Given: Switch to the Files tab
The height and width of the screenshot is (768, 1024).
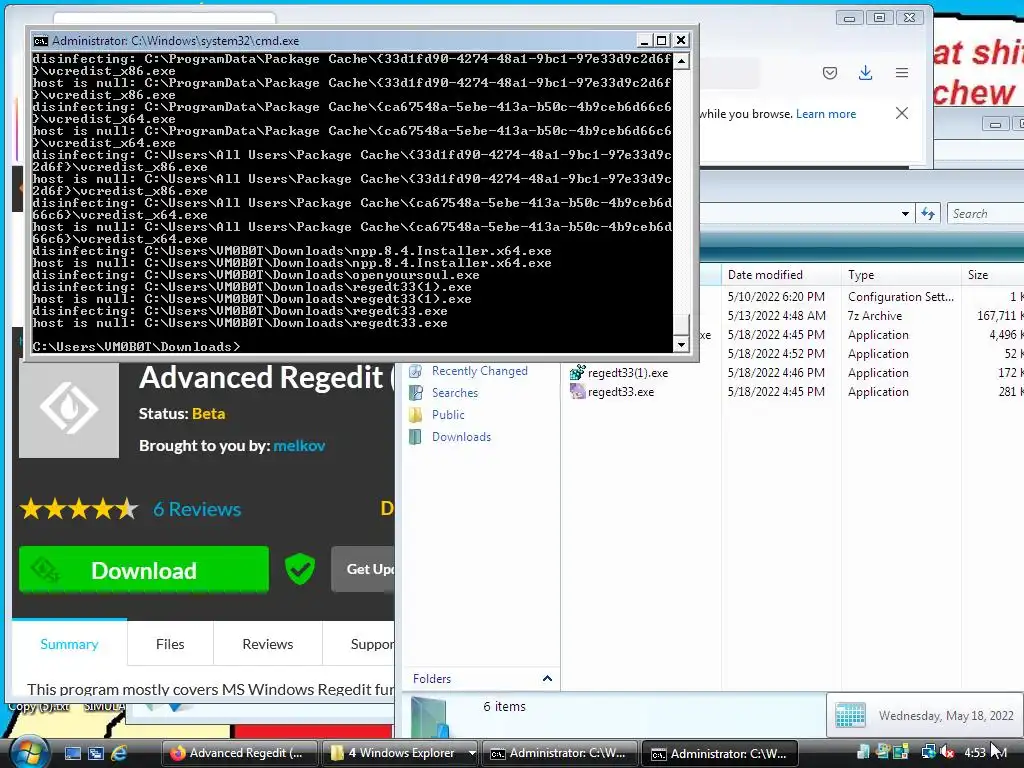Looking at the screenshot, I should (170, 644).
